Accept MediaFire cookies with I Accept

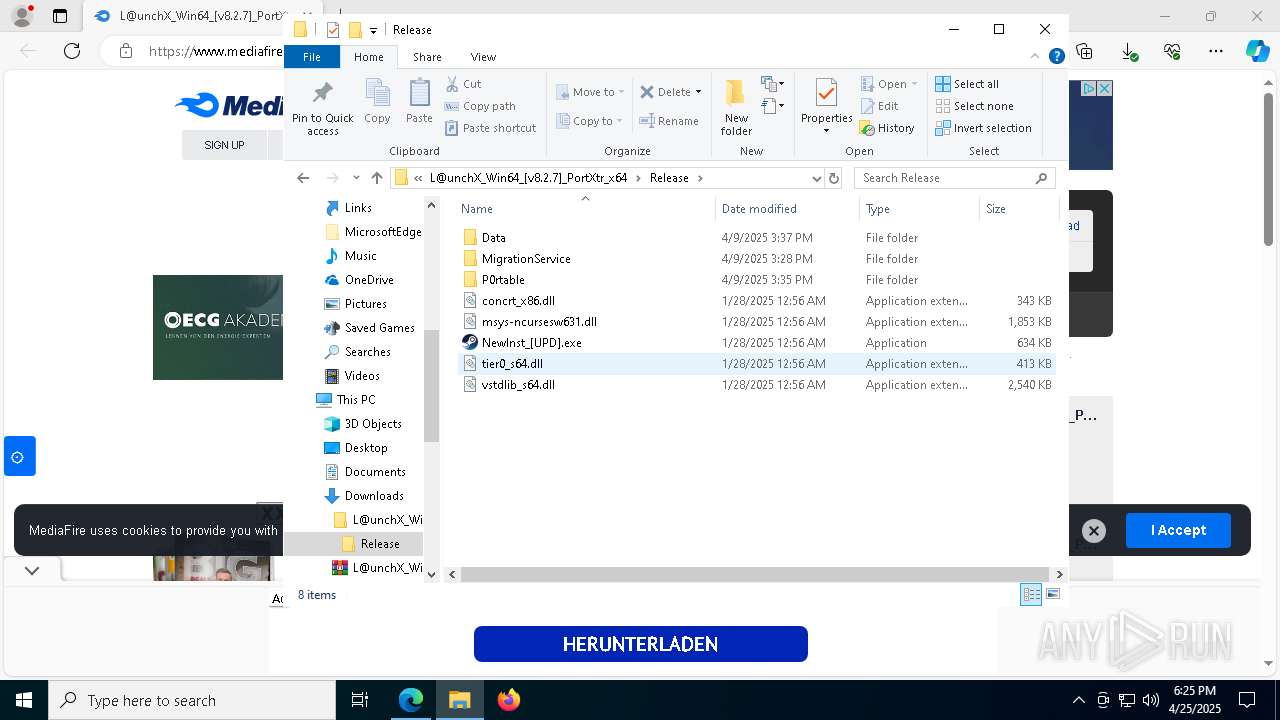[x=1178, y=530]
